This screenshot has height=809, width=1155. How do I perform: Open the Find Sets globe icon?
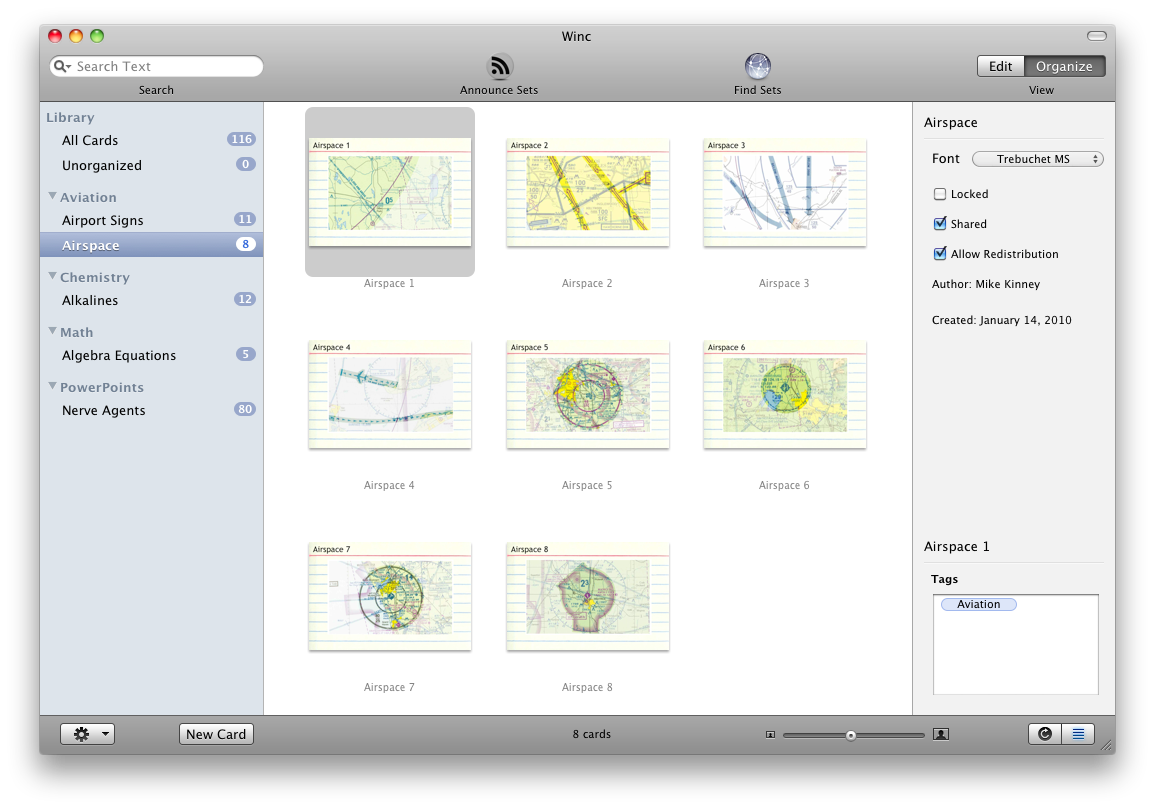point(757,66)
